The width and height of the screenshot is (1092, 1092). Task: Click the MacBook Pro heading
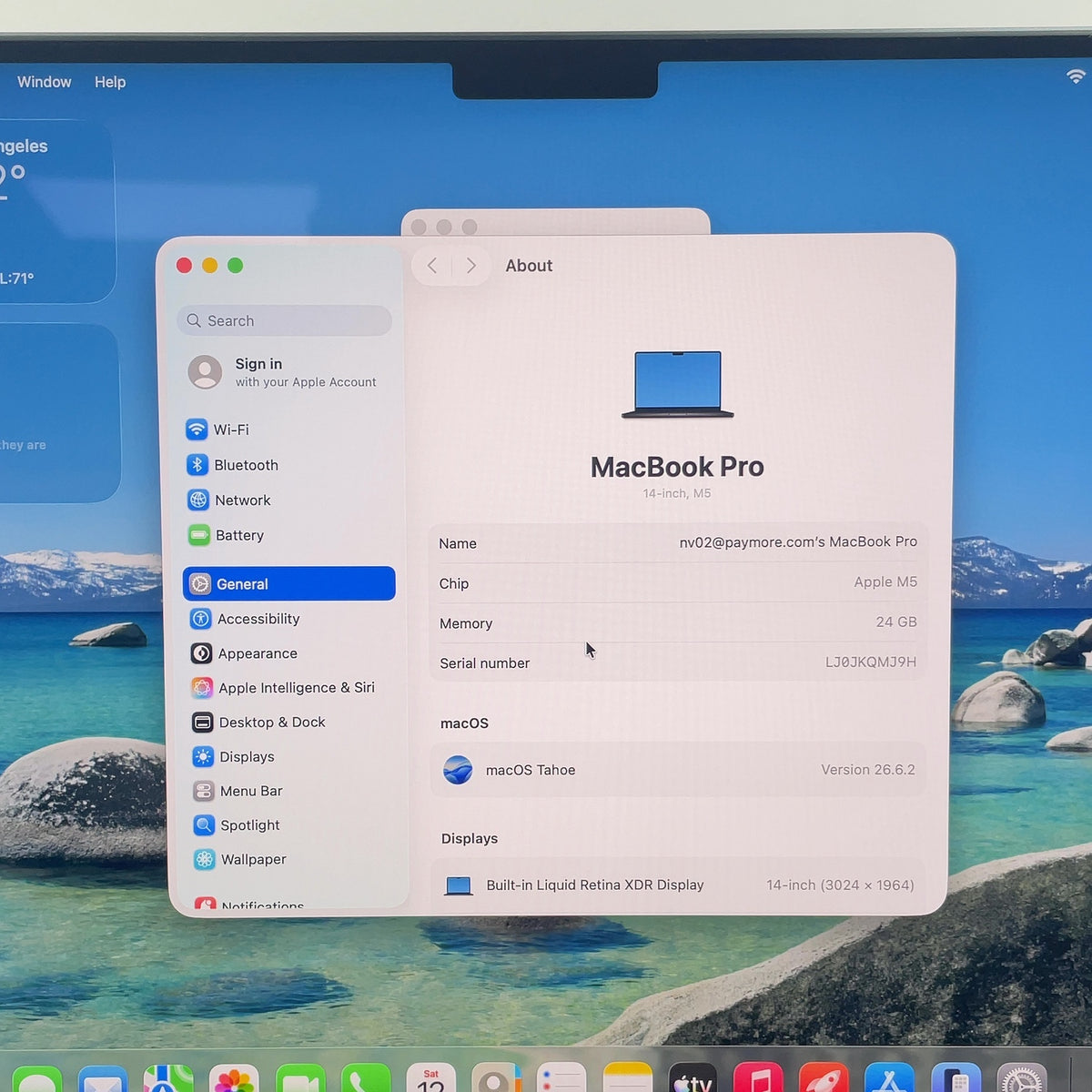pyautogui.click(x=677, y=467)
